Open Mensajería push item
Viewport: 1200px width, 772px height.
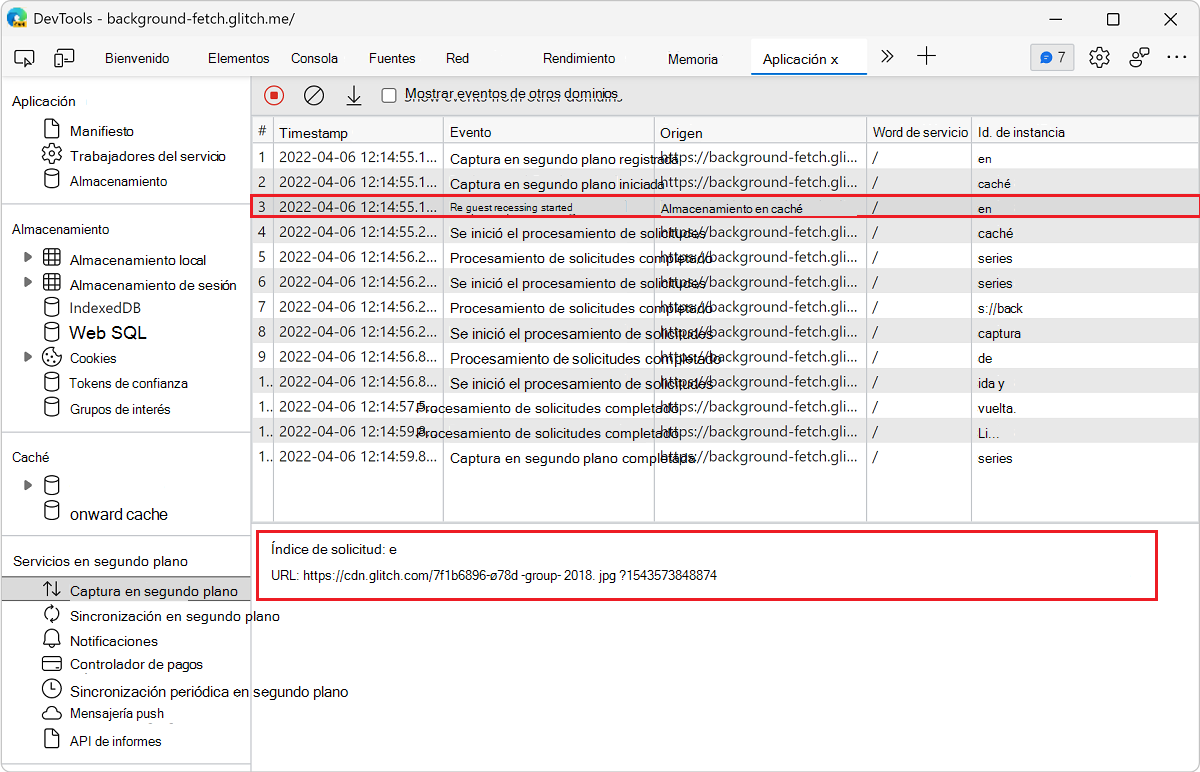(116, 714)
